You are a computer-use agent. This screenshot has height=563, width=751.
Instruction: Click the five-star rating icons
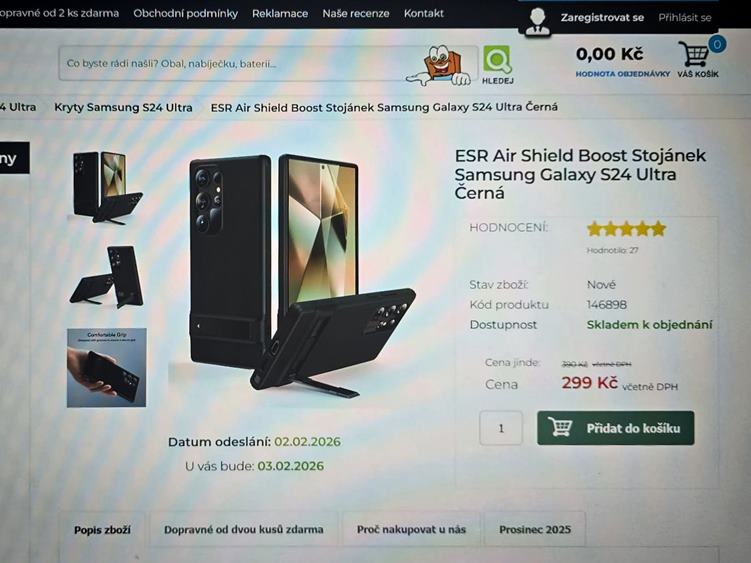(x=626, y=229)
